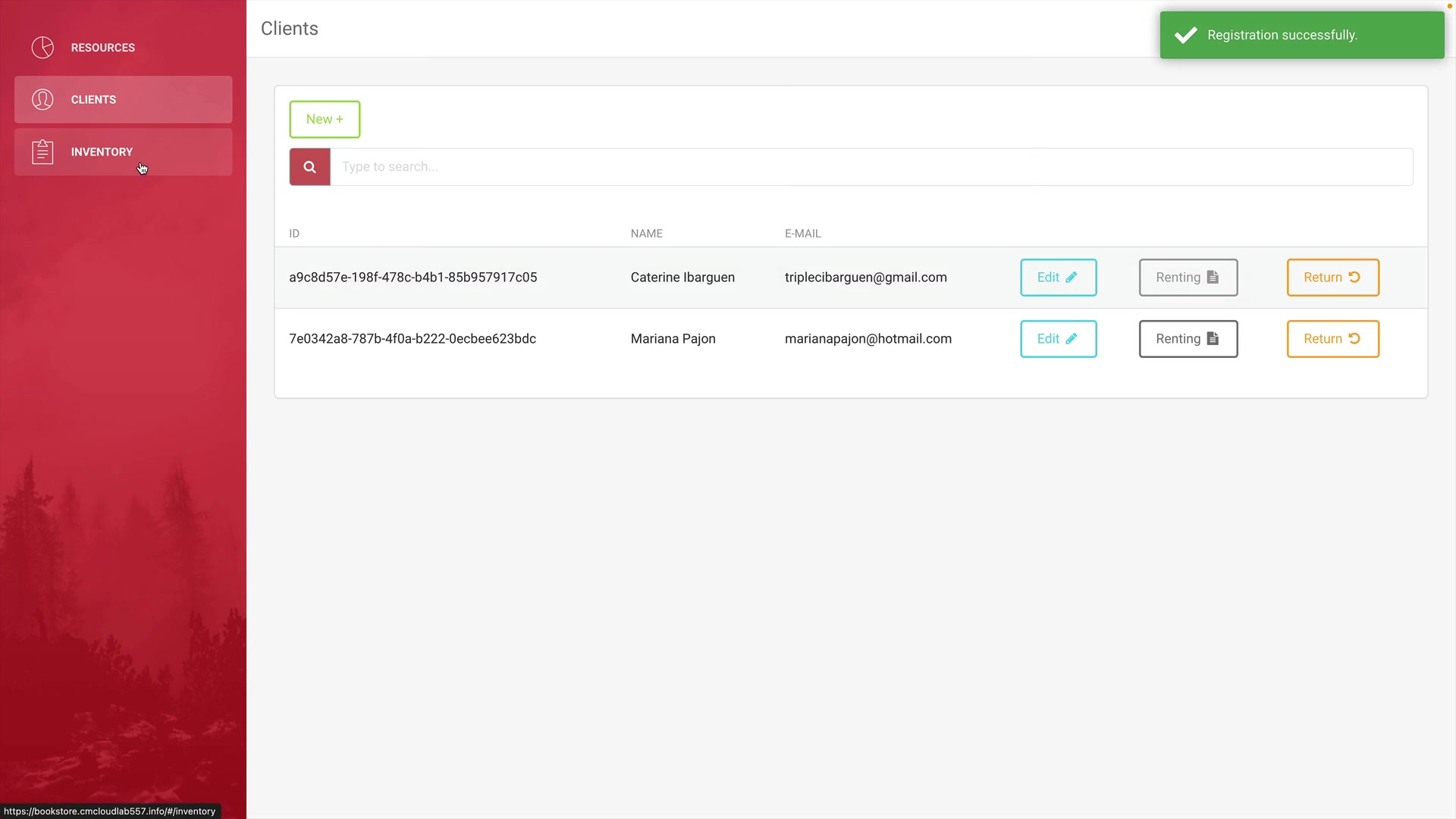Image resolution: width=1456 pixels, height=819 pixels.
Task: Focus the Type to search field
Action: point(871,167)
